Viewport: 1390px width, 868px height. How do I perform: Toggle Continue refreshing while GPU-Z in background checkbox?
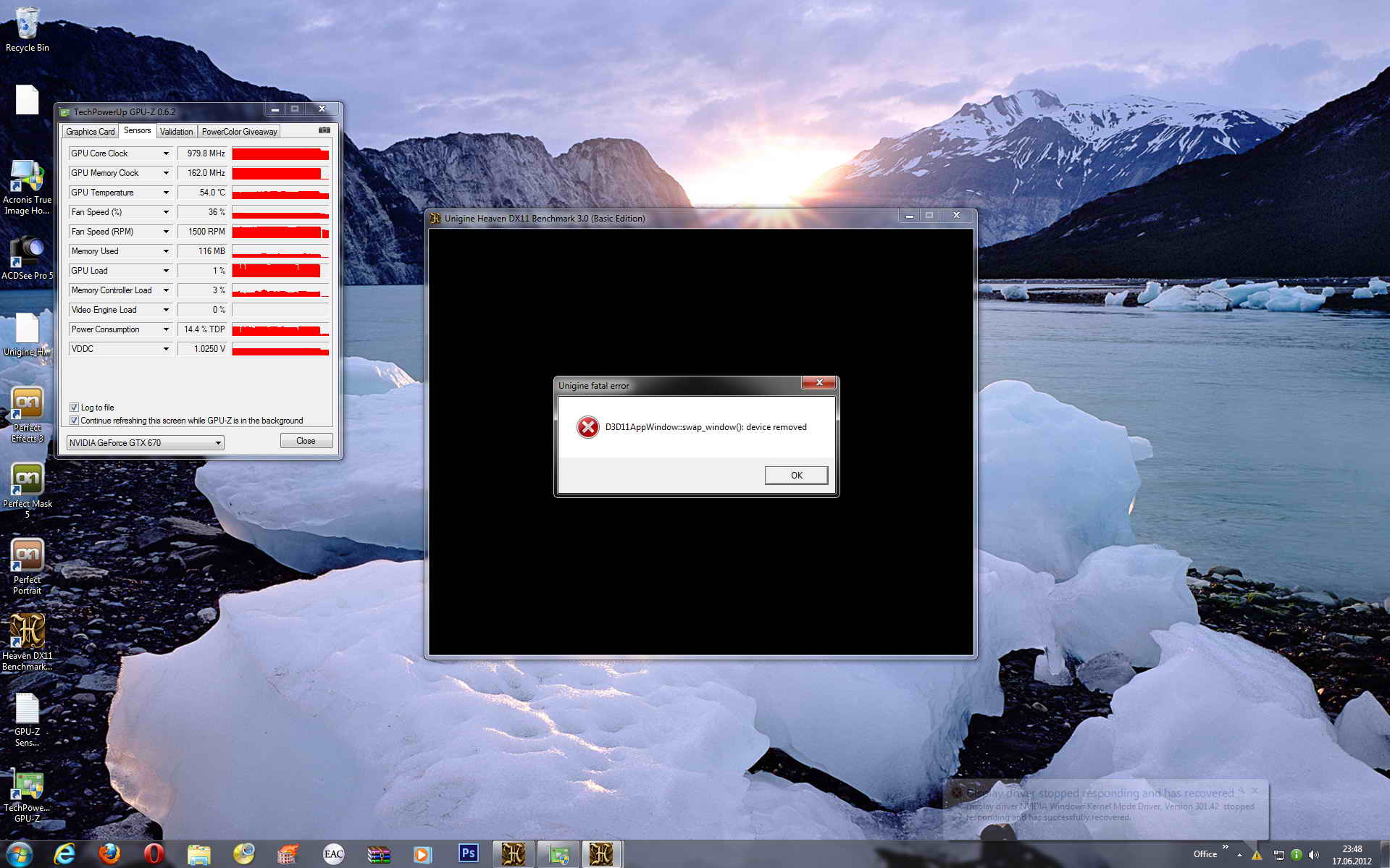coord(74,420)
